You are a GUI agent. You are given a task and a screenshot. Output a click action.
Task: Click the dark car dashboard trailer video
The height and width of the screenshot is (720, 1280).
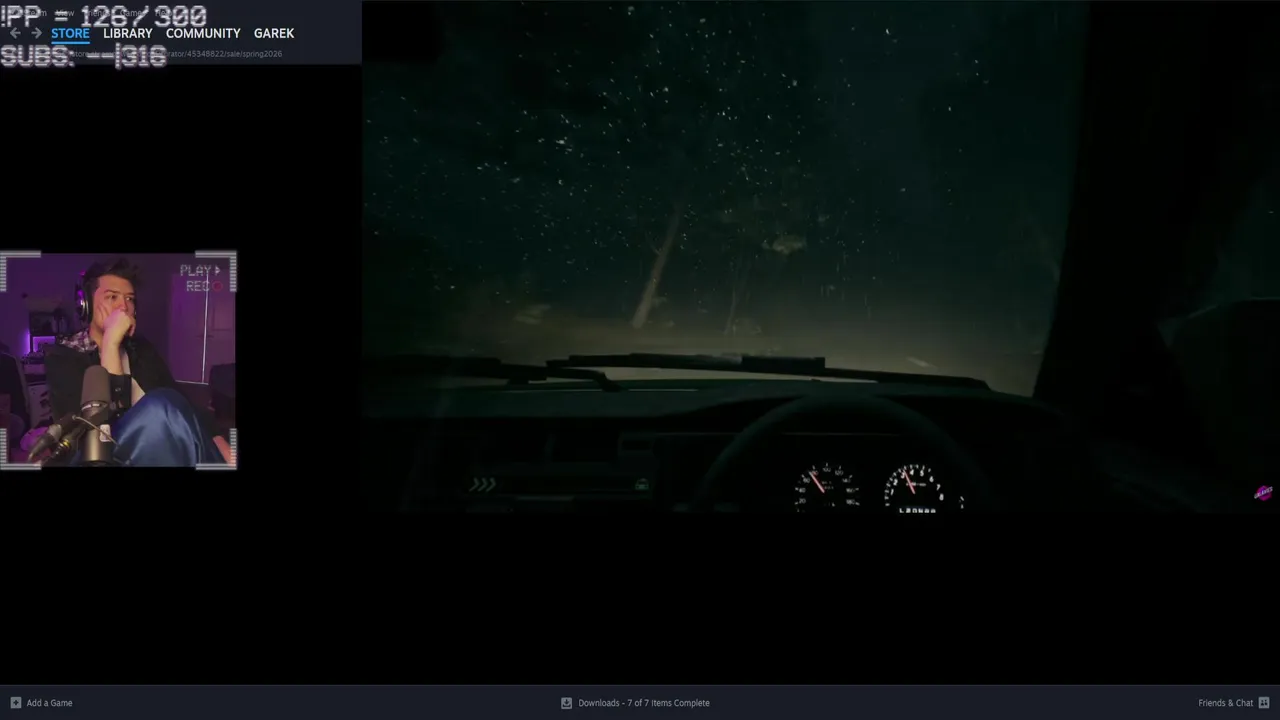pyautogui.click(x=820, y=256)
